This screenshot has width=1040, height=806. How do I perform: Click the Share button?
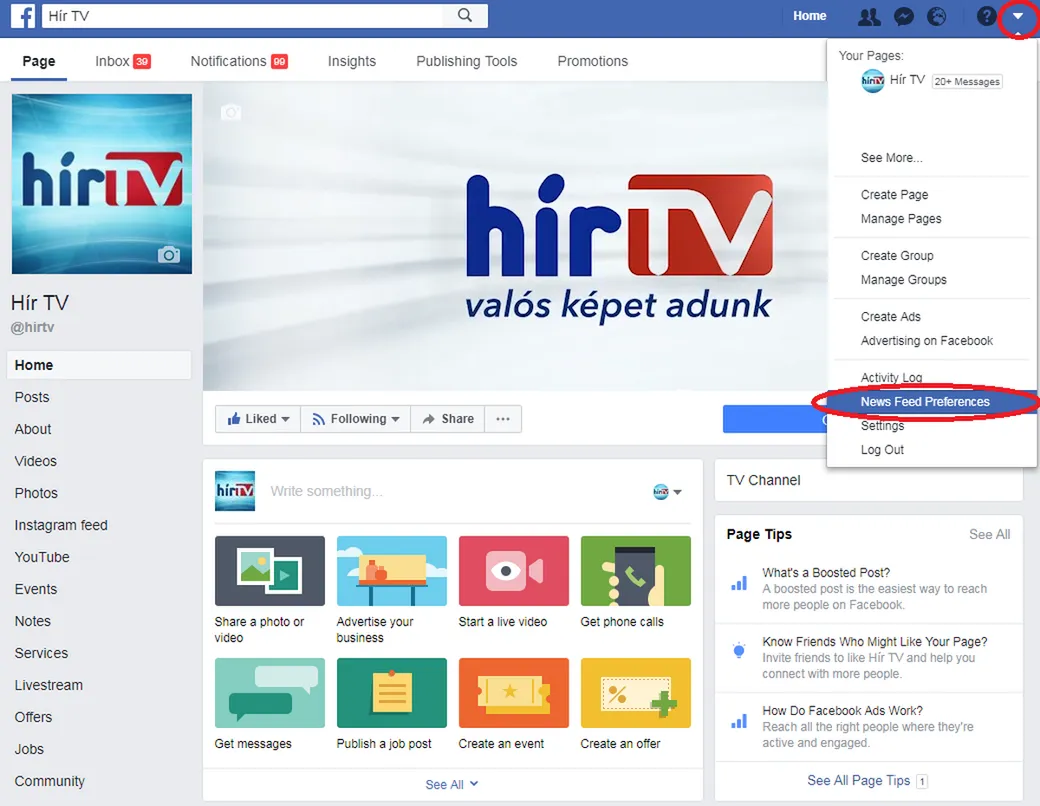click(x=448, y=419)
